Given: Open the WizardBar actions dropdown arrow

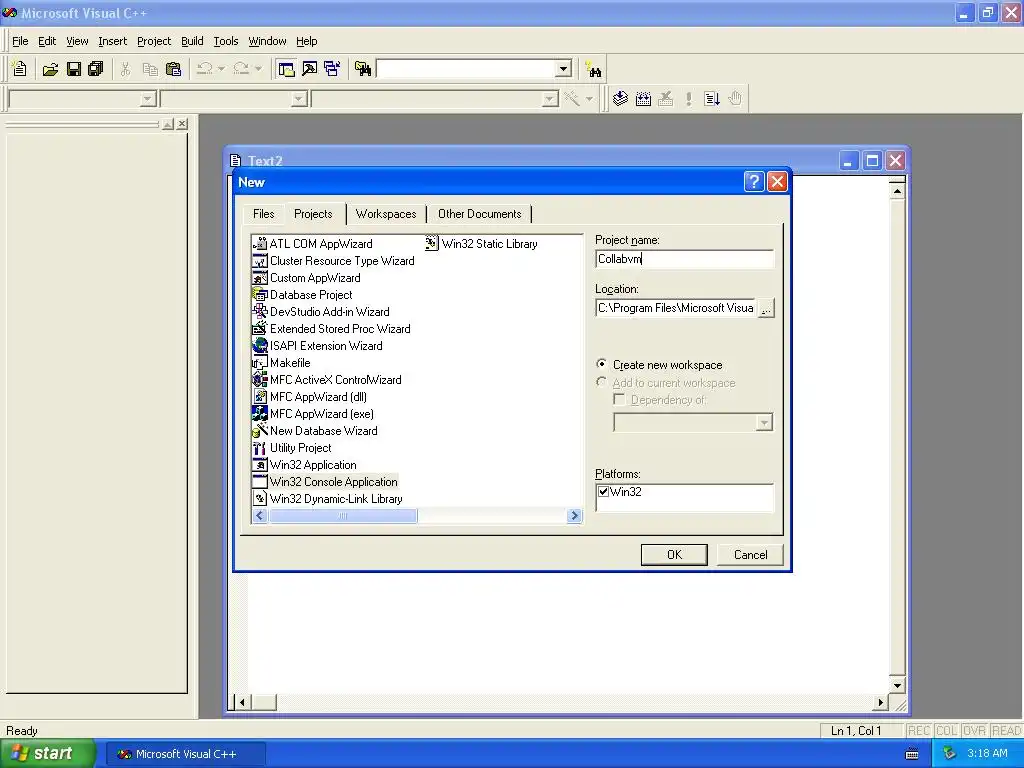Looking at the screenshot, I should click(589, 99).
